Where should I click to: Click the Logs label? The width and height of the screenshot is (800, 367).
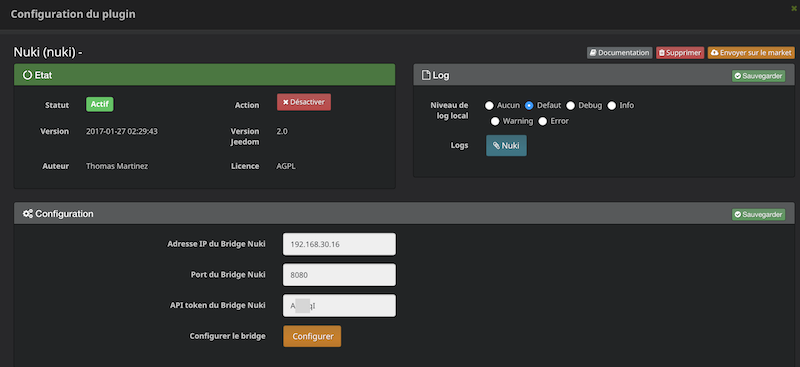(460, 145)
